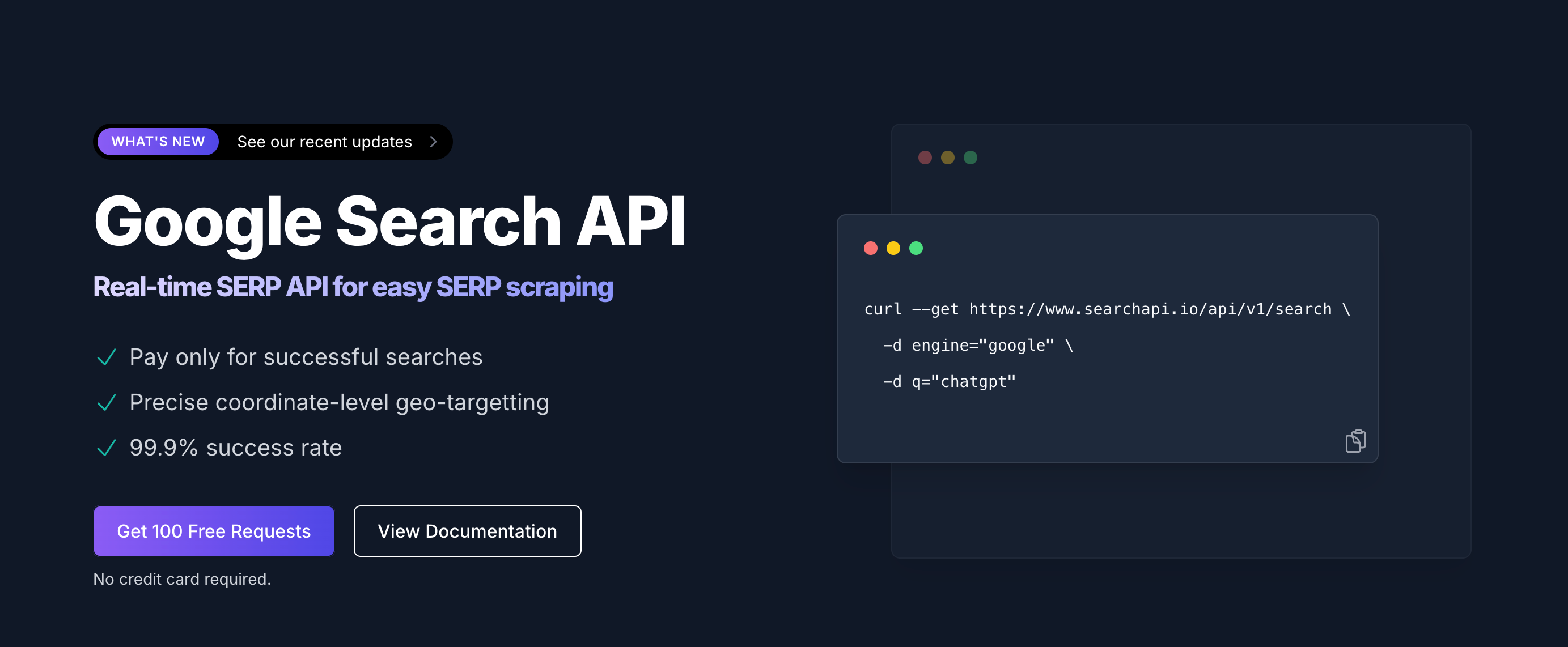
Task: Copy the curl code snippet
Action: pyautogui.click(x=1355, y=441)
